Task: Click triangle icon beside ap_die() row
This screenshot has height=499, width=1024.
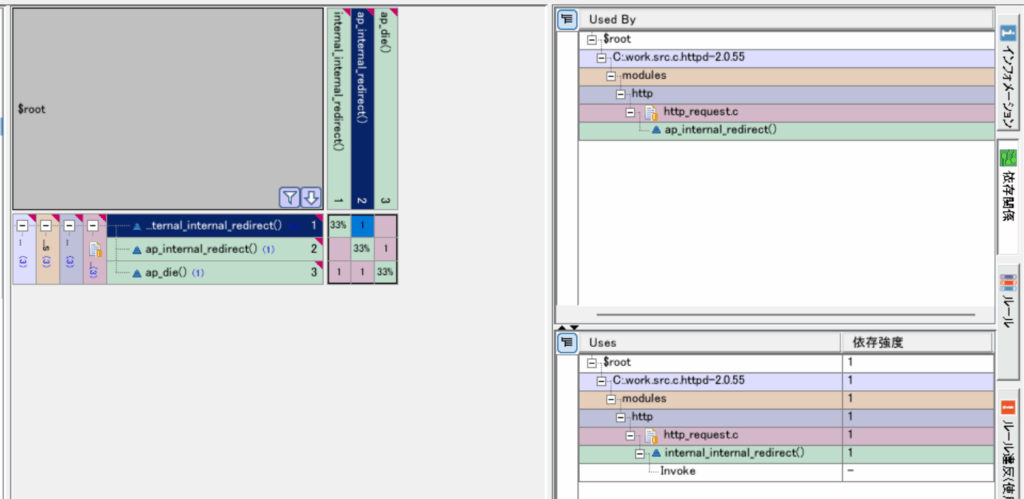Action: point(137,272)
